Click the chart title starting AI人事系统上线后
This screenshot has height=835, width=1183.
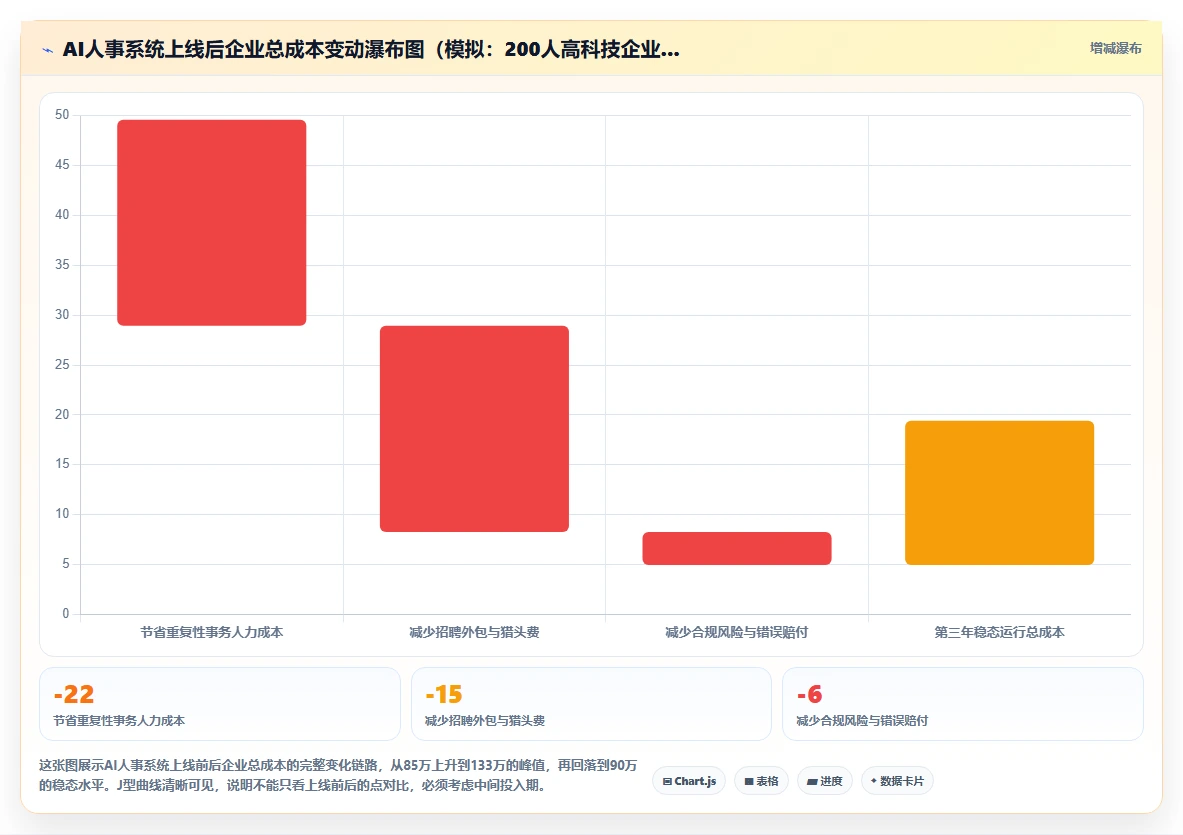click(x=370, y=50)
